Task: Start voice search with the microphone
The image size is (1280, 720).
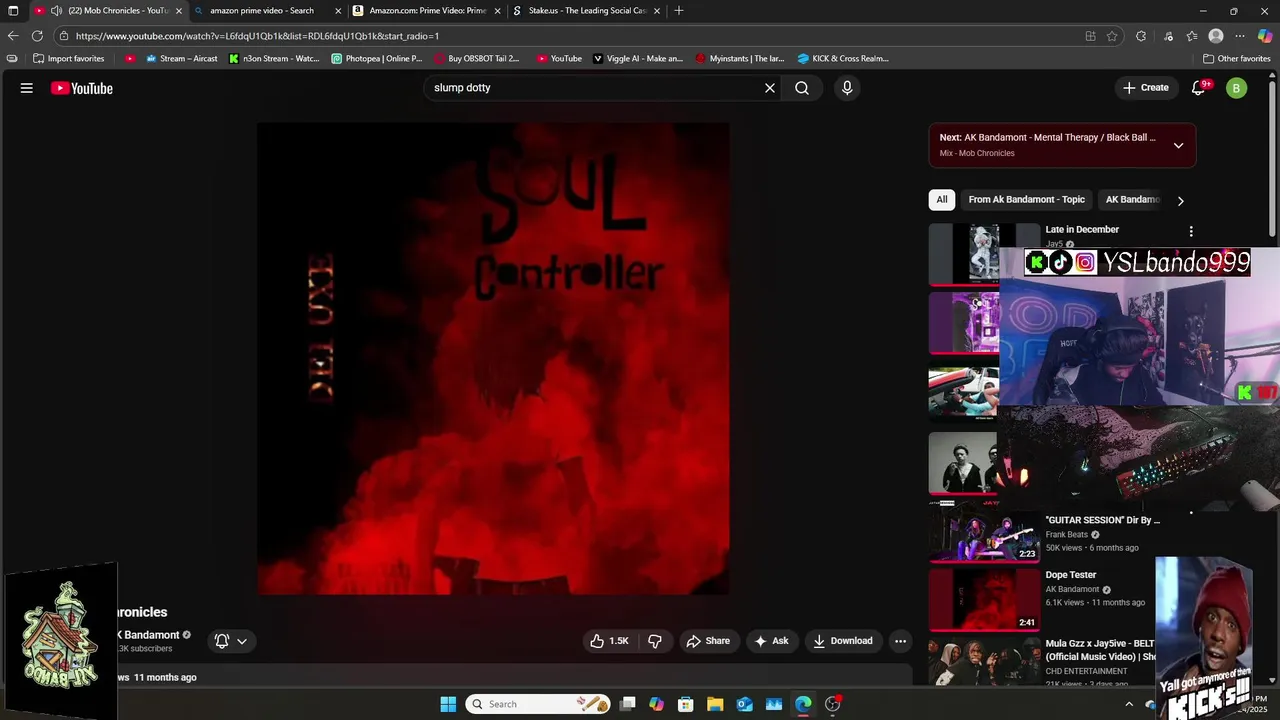Action: click(847, 88)
